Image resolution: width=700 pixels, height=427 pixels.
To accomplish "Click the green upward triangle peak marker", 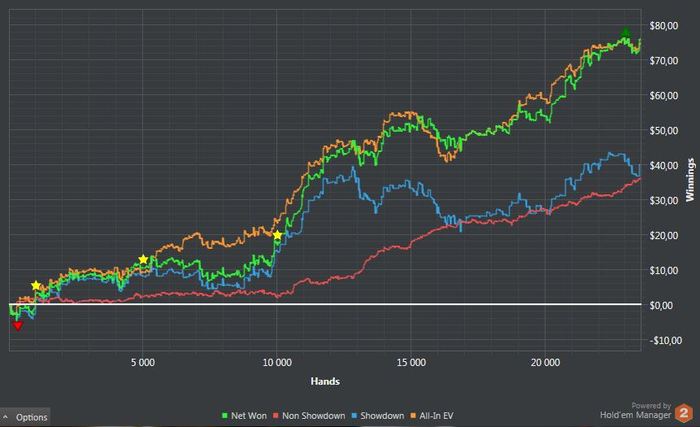I will (x=625, y=32).
